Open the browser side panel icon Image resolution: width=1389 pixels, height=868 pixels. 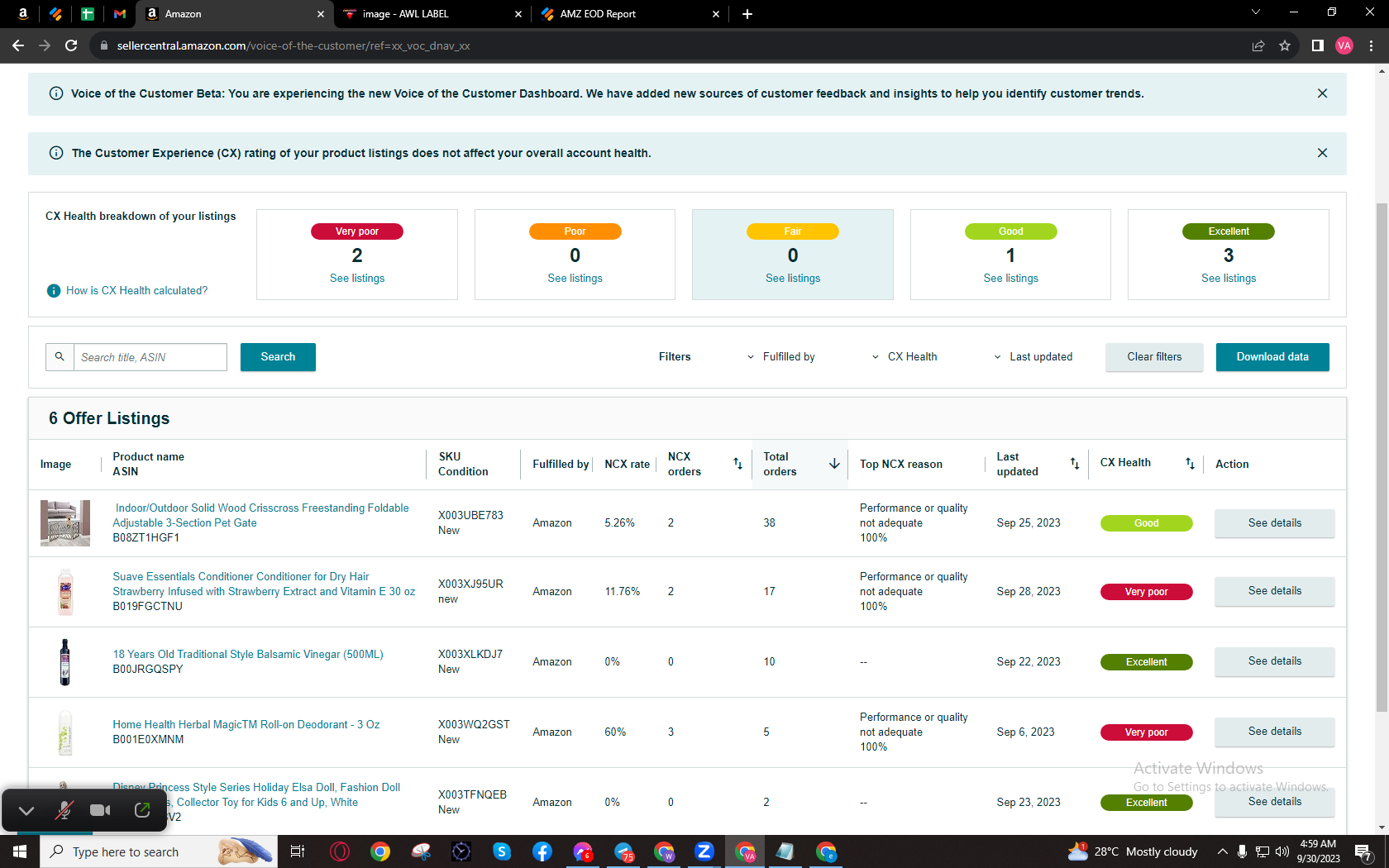pyautogui.click(x=1318, y=45)
